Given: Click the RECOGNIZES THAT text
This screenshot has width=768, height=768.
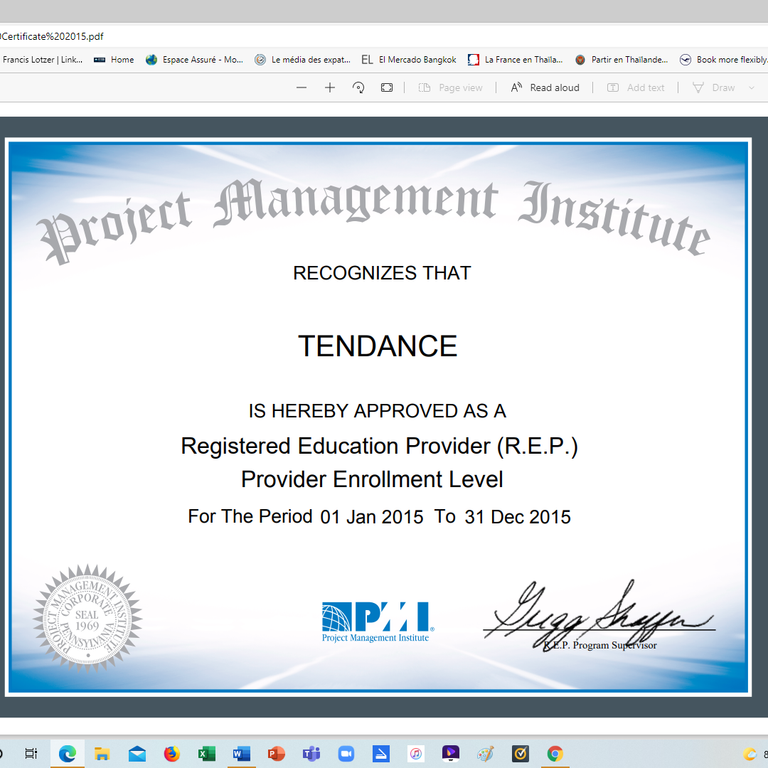Looking at the screenshot, I should point(382,273).
